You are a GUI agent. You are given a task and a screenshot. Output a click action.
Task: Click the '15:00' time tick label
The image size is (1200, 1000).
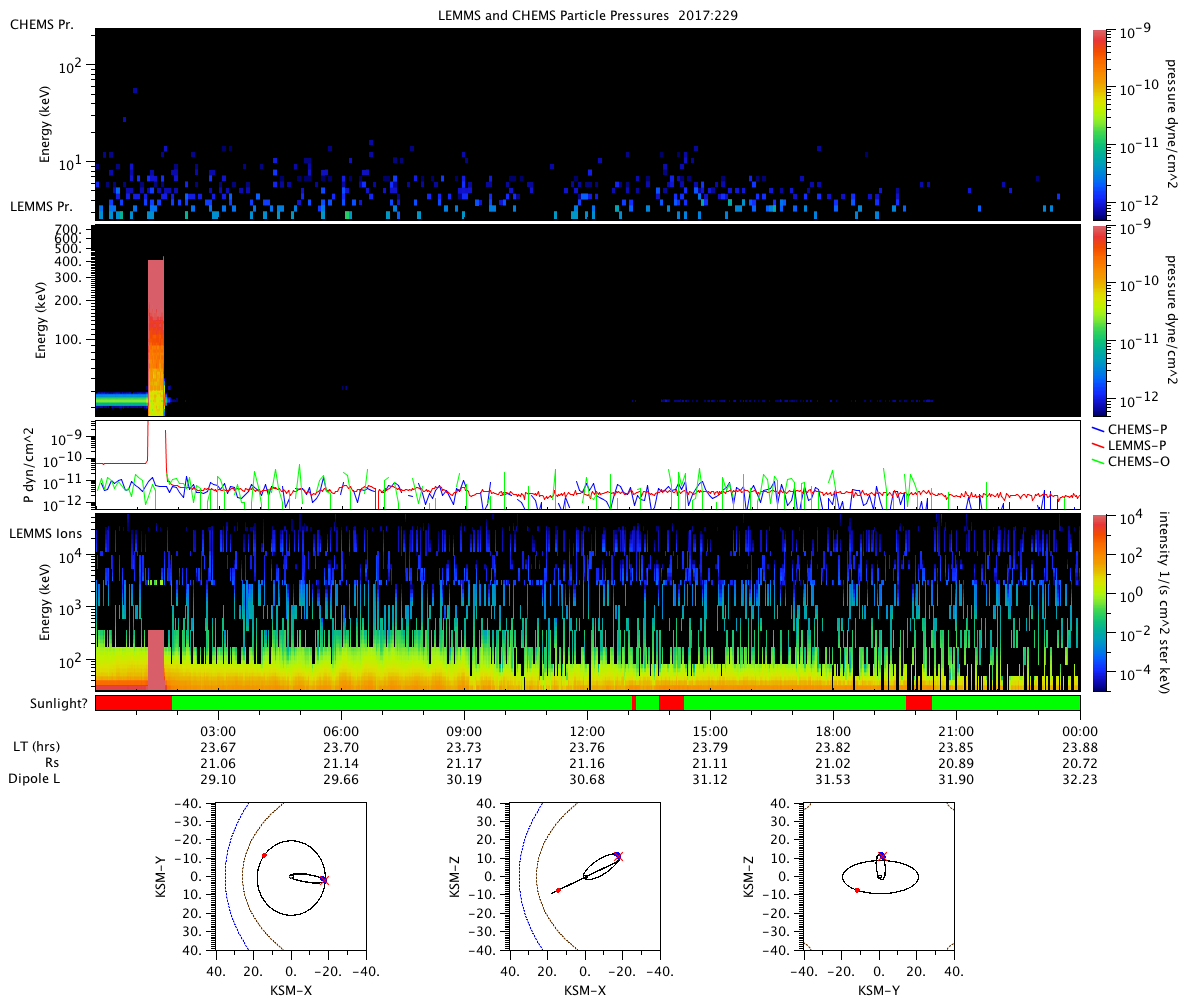point(711,731)
